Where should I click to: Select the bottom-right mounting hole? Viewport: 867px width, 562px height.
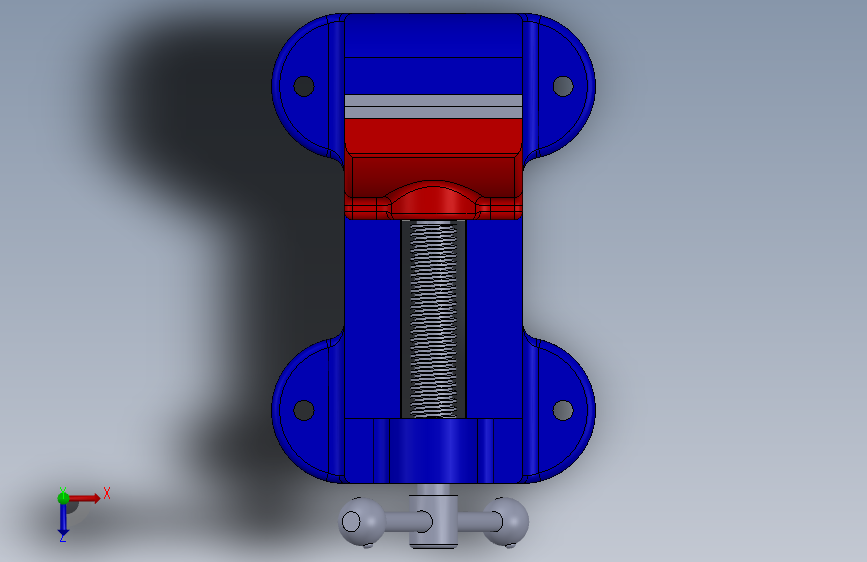click(563, 410)
